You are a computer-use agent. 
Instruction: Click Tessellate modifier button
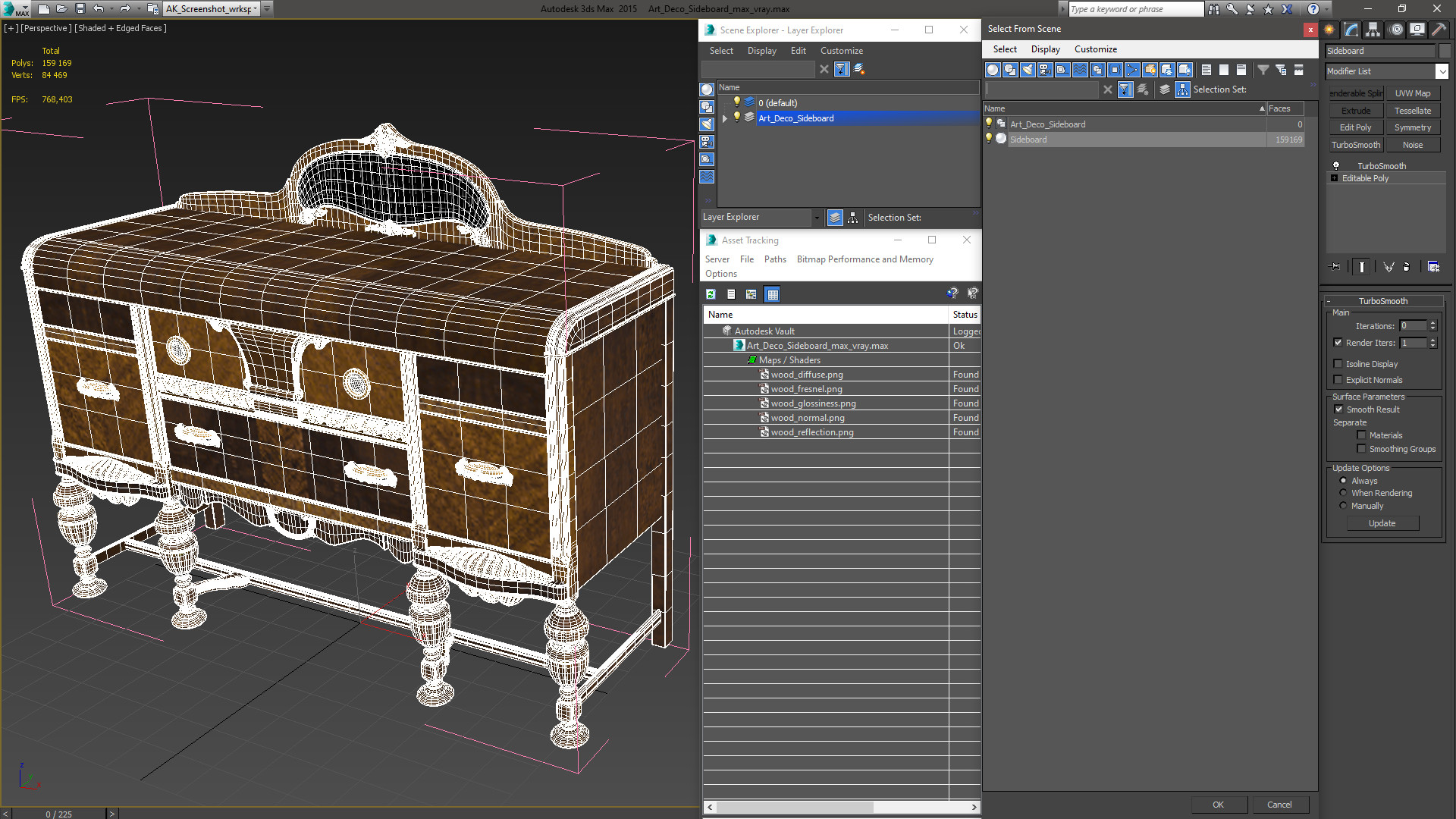(1413, 111)
